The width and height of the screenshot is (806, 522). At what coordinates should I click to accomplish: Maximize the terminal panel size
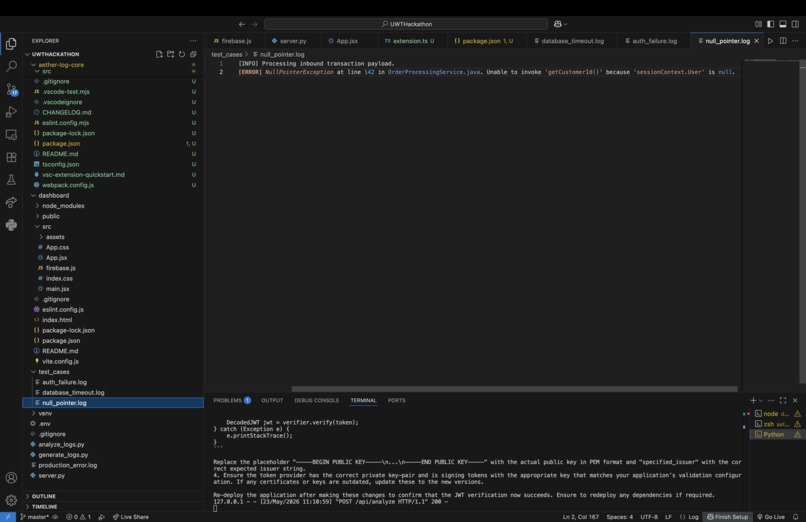coord(783,400)
